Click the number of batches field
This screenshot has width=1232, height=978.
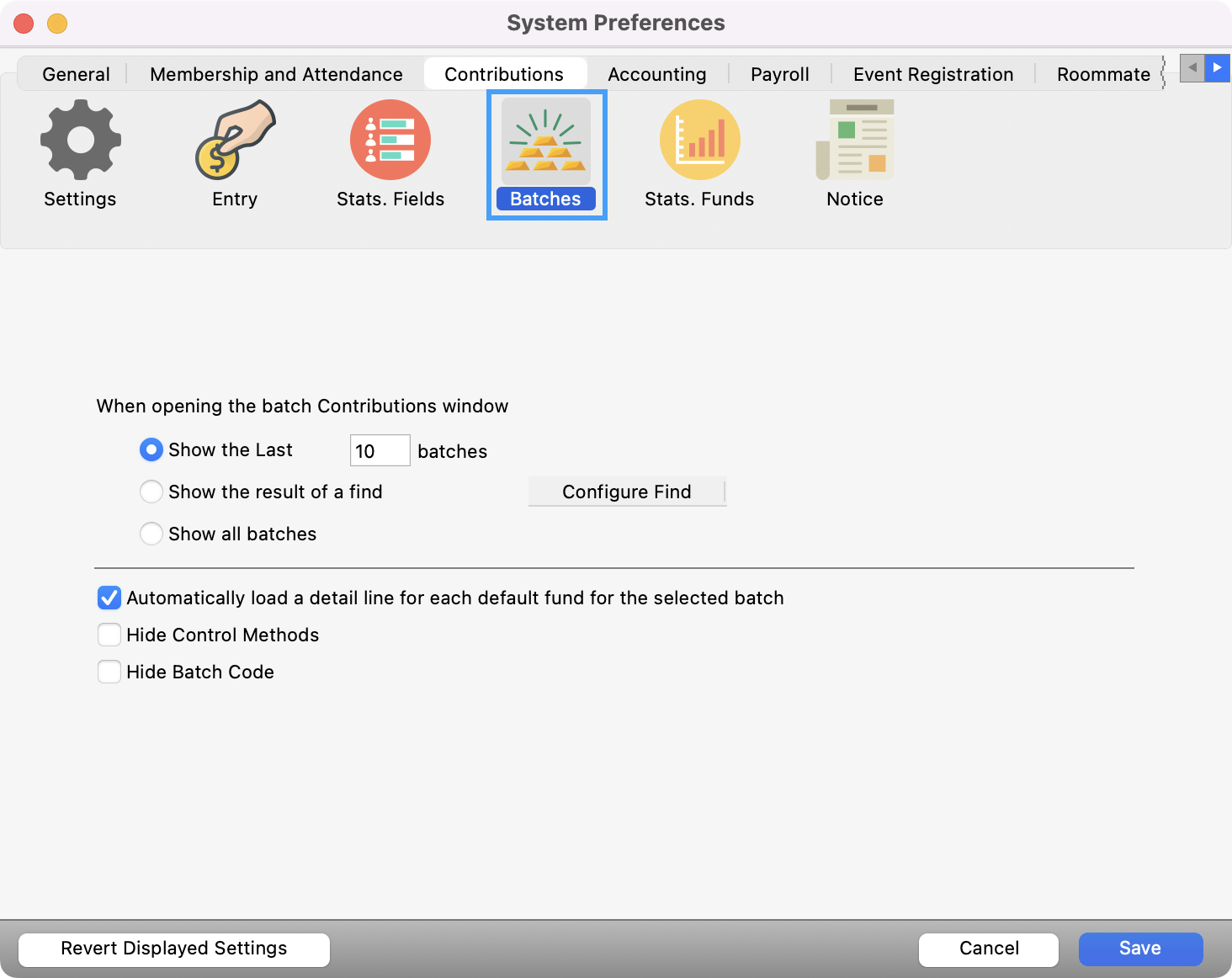pyautogui.click(x=380, y=451)
